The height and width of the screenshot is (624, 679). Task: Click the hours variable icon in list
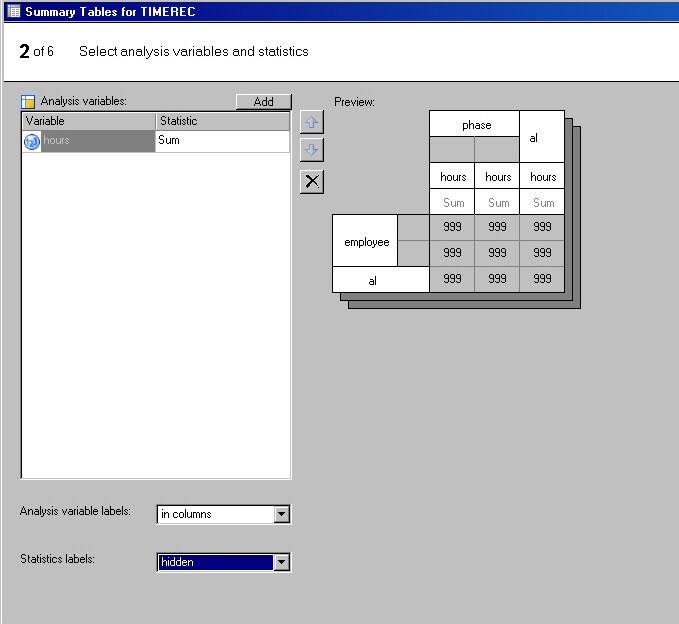(x=32, y=141)
